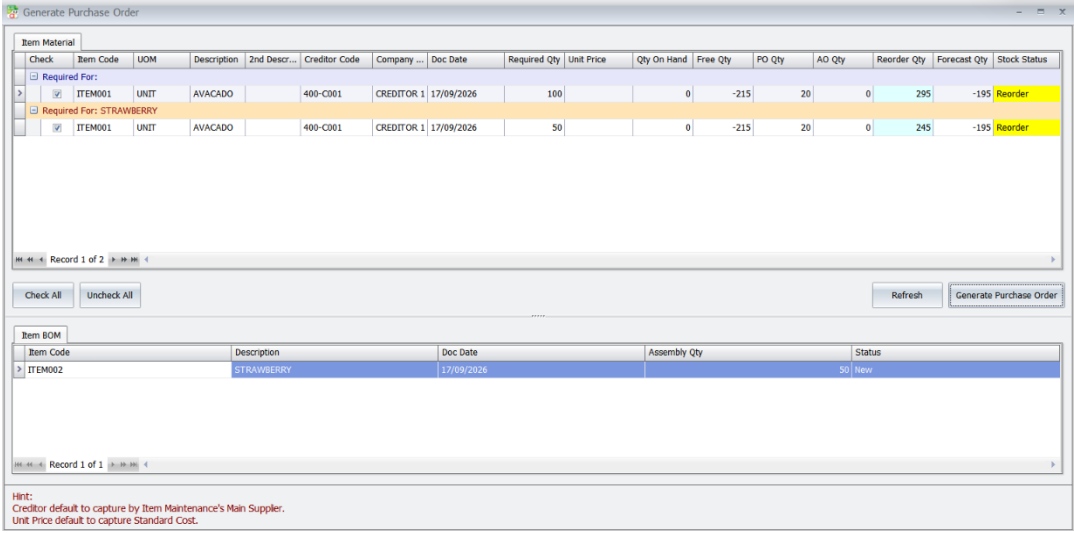
Task: Go to last record in Item BOM navigator
Action: pos(134,464)
